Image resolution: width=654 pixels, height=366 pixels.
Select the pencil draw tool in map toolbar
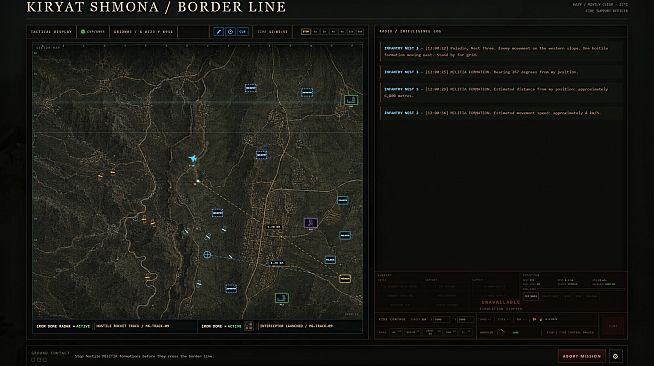click(219, 32)
